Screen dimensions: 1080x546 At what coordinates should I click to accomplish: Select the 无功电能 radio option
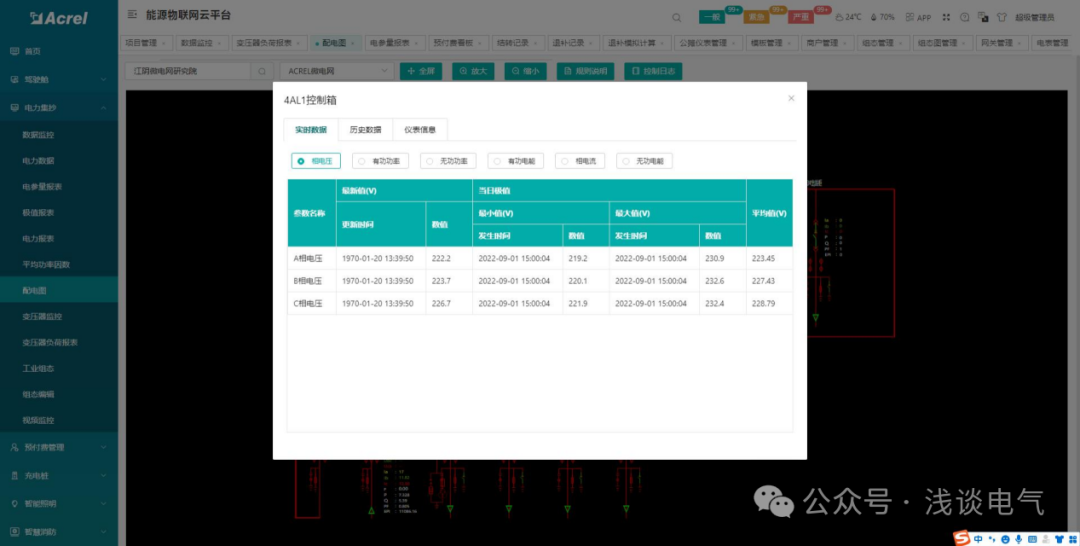point(644,161)
